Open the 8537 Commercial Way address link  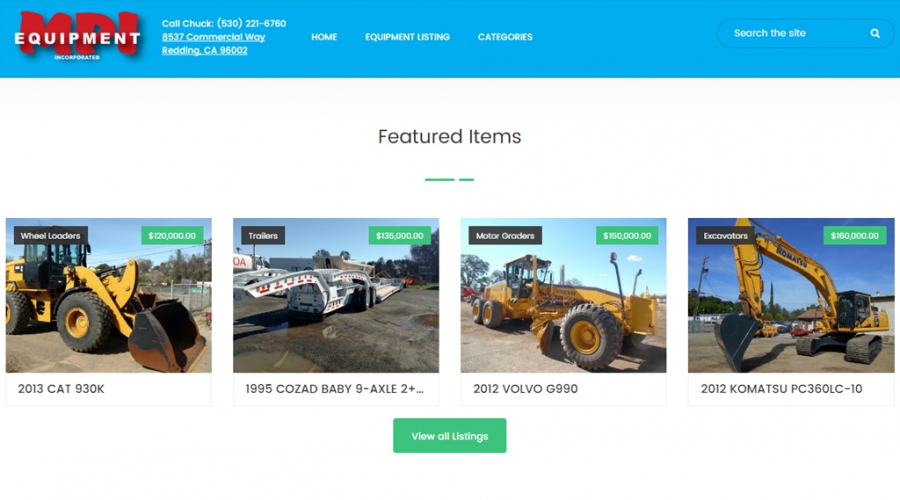[213, 37]
